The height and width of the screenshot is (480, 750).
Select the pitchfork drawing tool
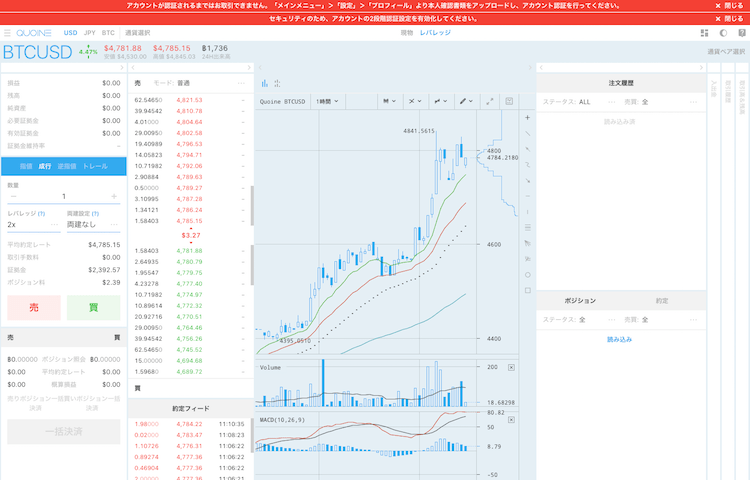point(528,259)
